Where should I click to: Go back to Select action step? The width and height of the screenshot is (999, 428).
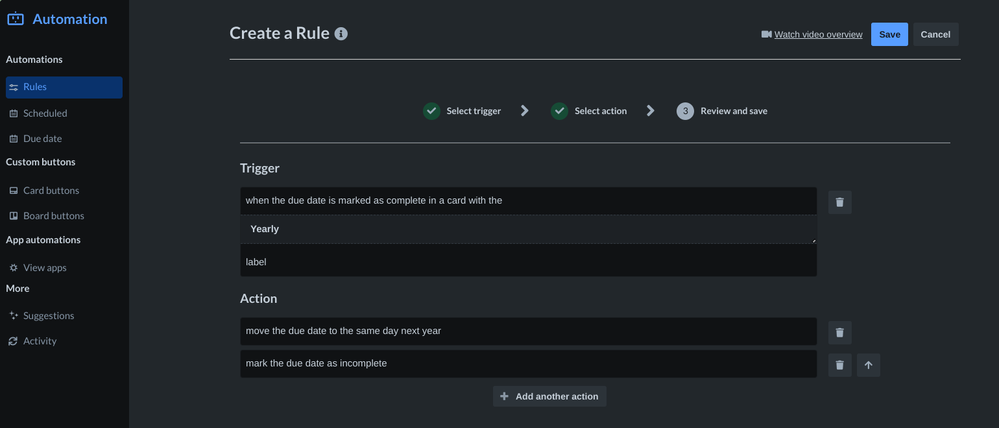point(601,111)
